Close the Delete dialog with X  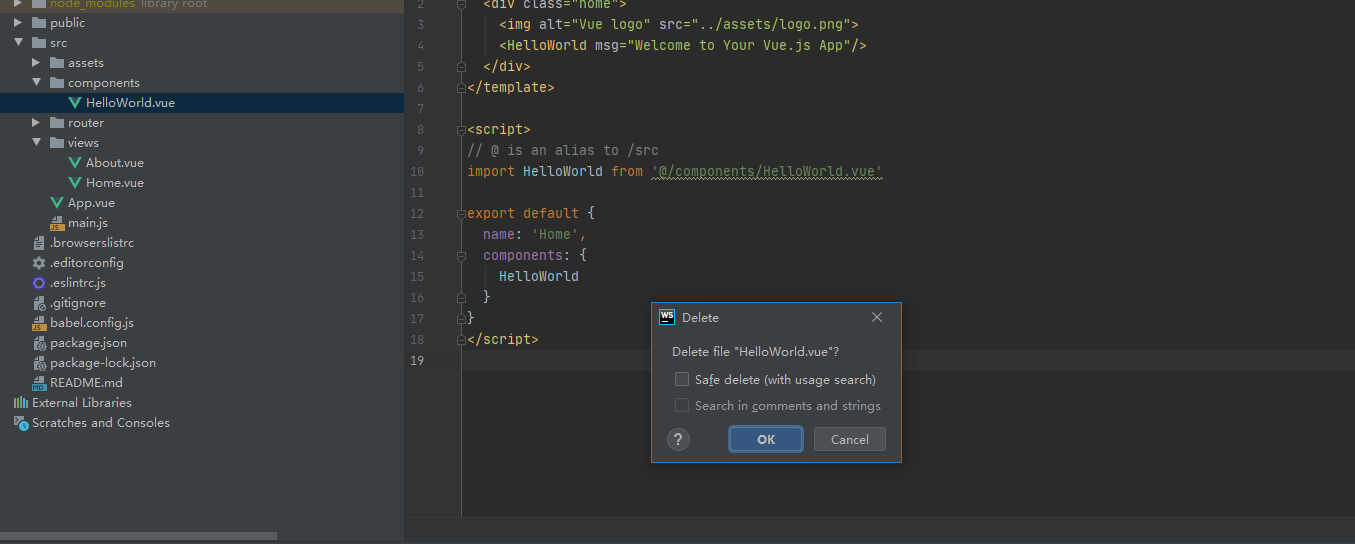click(x=877, y=317)
